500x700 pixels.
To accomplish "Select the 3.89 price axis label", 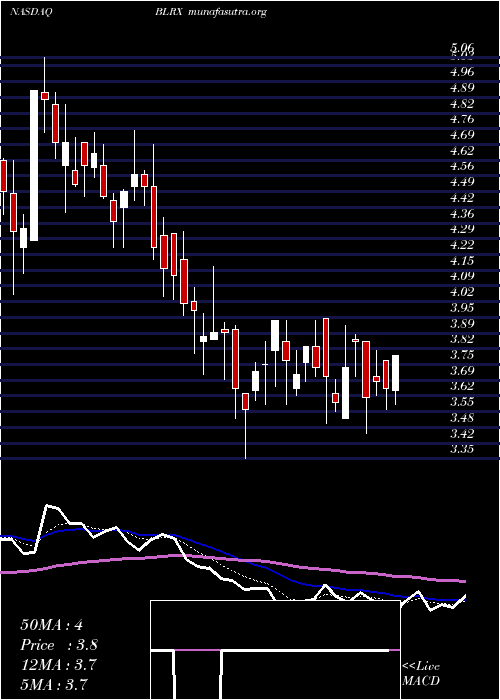I will pyautogui.click(x=461, y=323).
